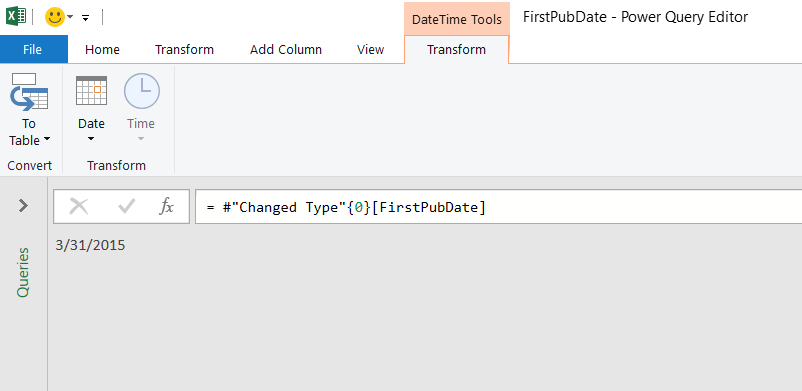802x391 pixels.
Task: Click the Time clock icon
Action: [142, 91]
